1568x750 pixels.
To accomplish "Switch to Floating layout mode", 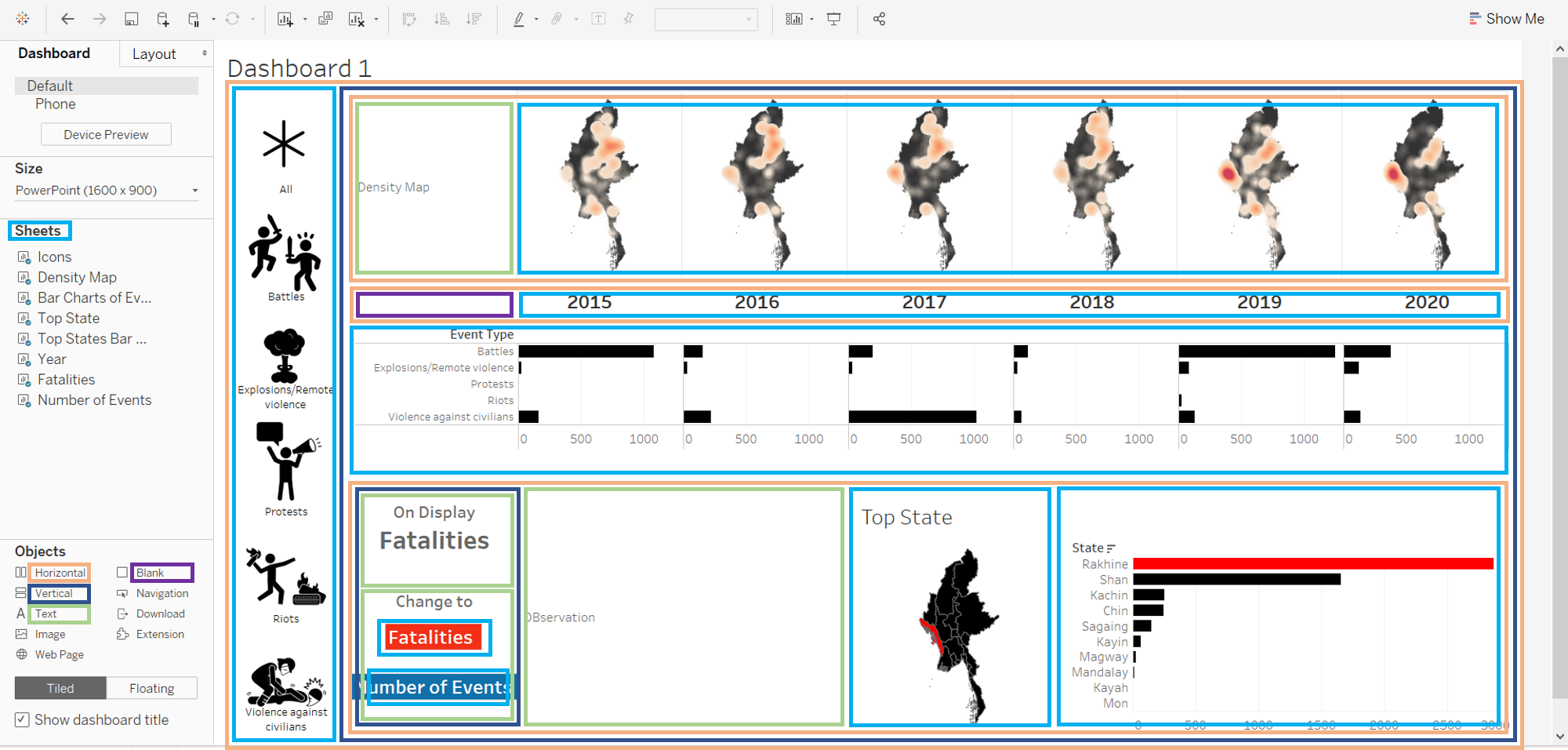I will pos(151,688).
